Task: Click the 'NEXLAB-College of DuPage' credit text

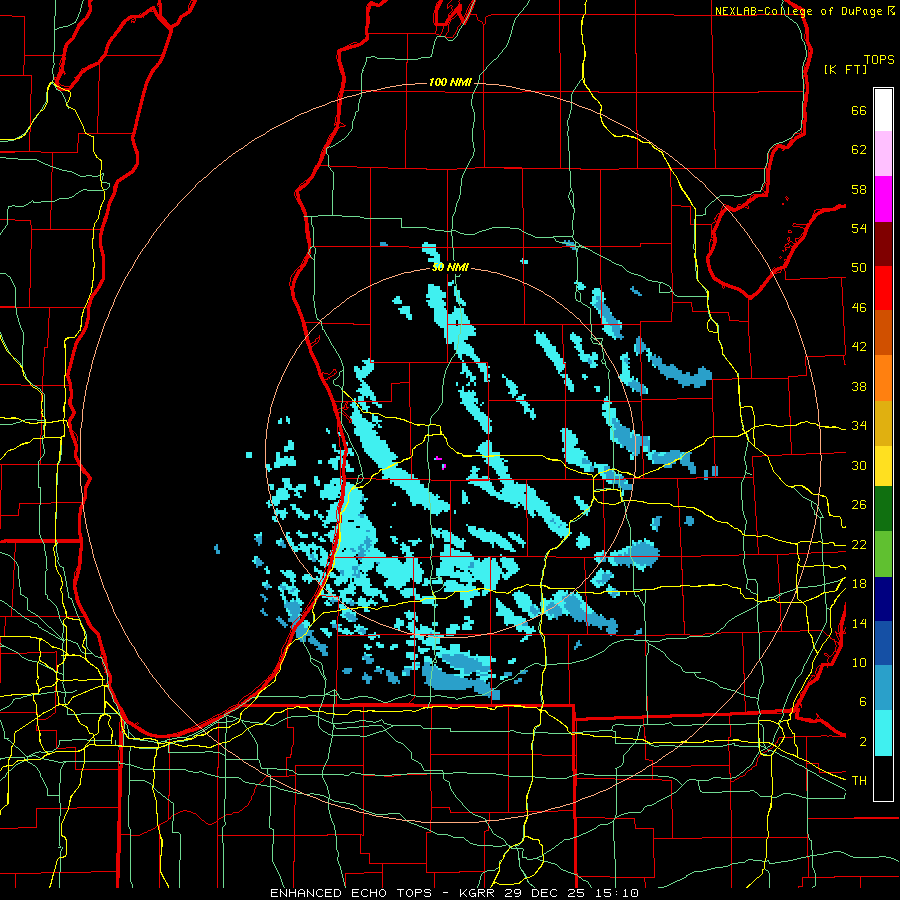Action: point(798,11)
